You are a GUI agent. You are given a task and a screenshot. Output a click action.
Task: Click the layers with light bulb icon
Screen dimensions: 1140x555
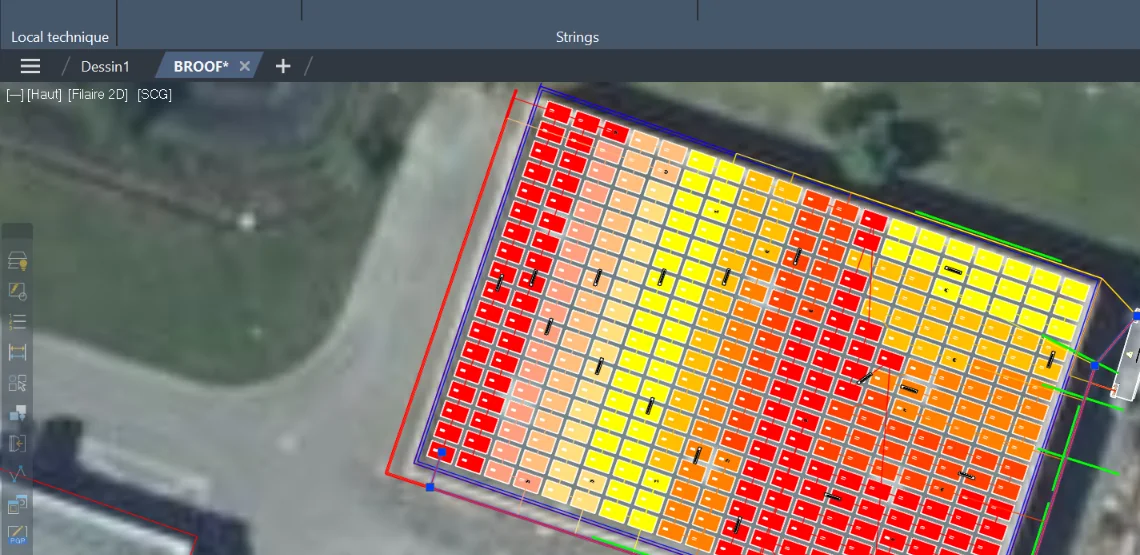click(x=17, y=262)
